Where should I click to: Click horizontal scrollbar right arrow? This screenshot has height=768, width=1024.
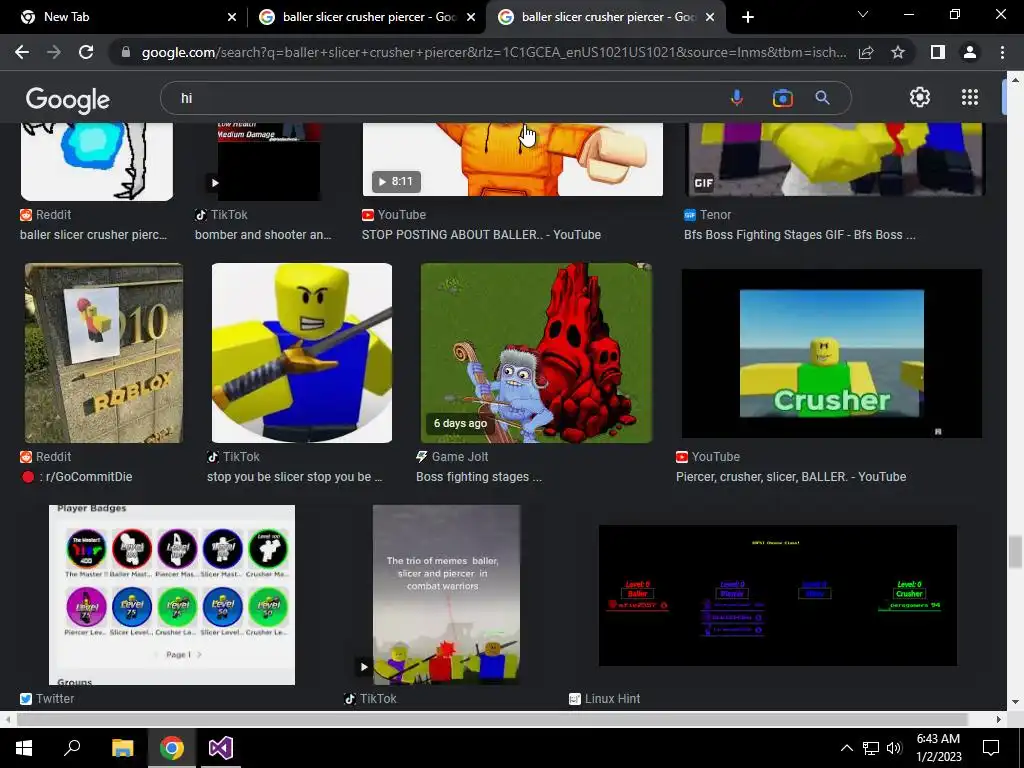999,720
